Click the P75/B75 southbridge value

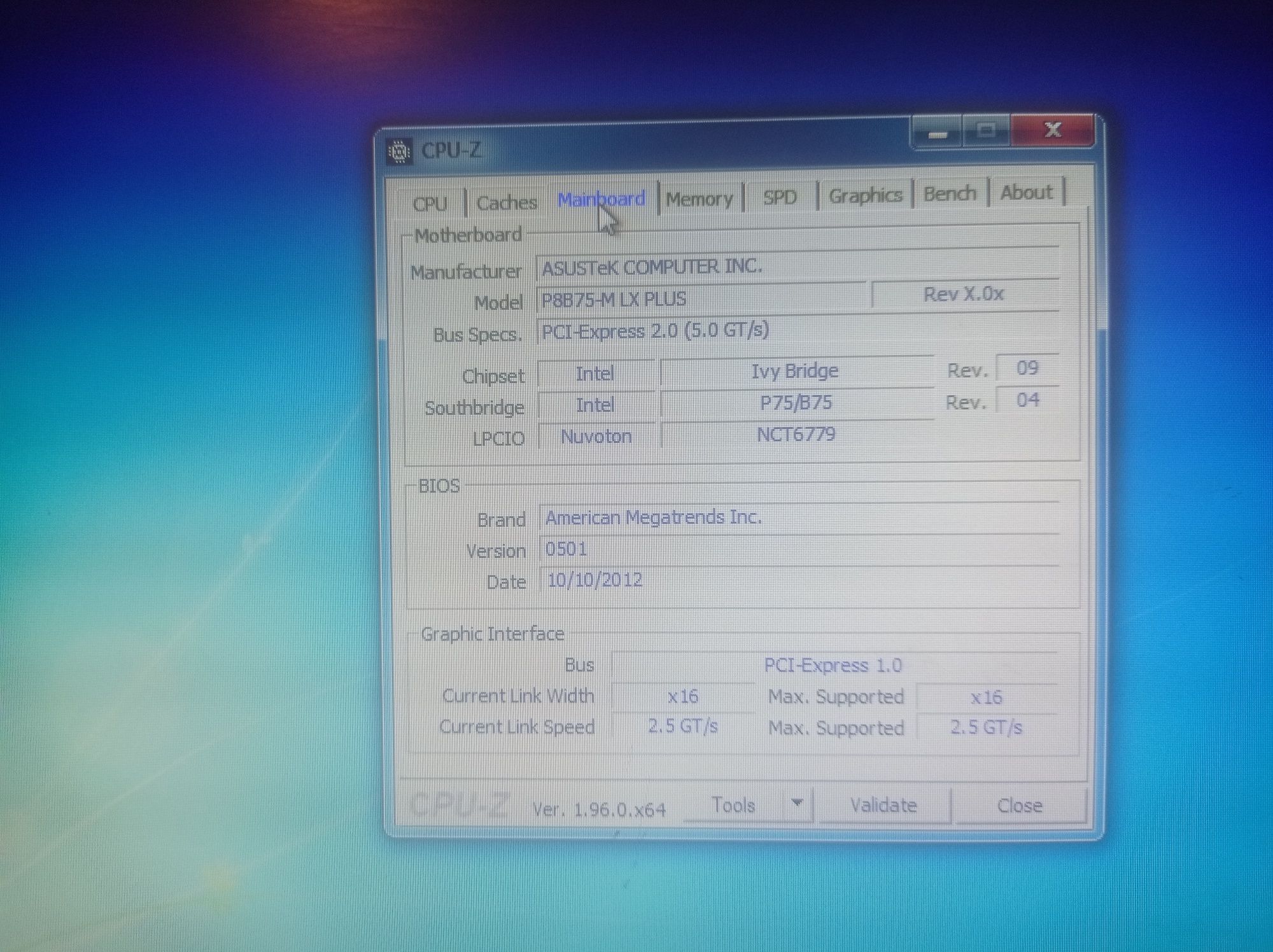point(796,403)
